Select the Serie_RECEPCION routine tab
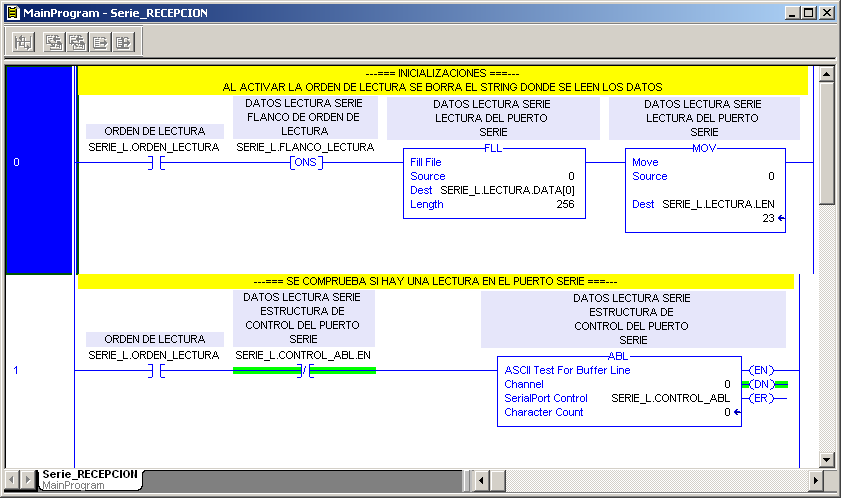The width and height of the screenshot is (841, 498). click(x=90, y=479)
